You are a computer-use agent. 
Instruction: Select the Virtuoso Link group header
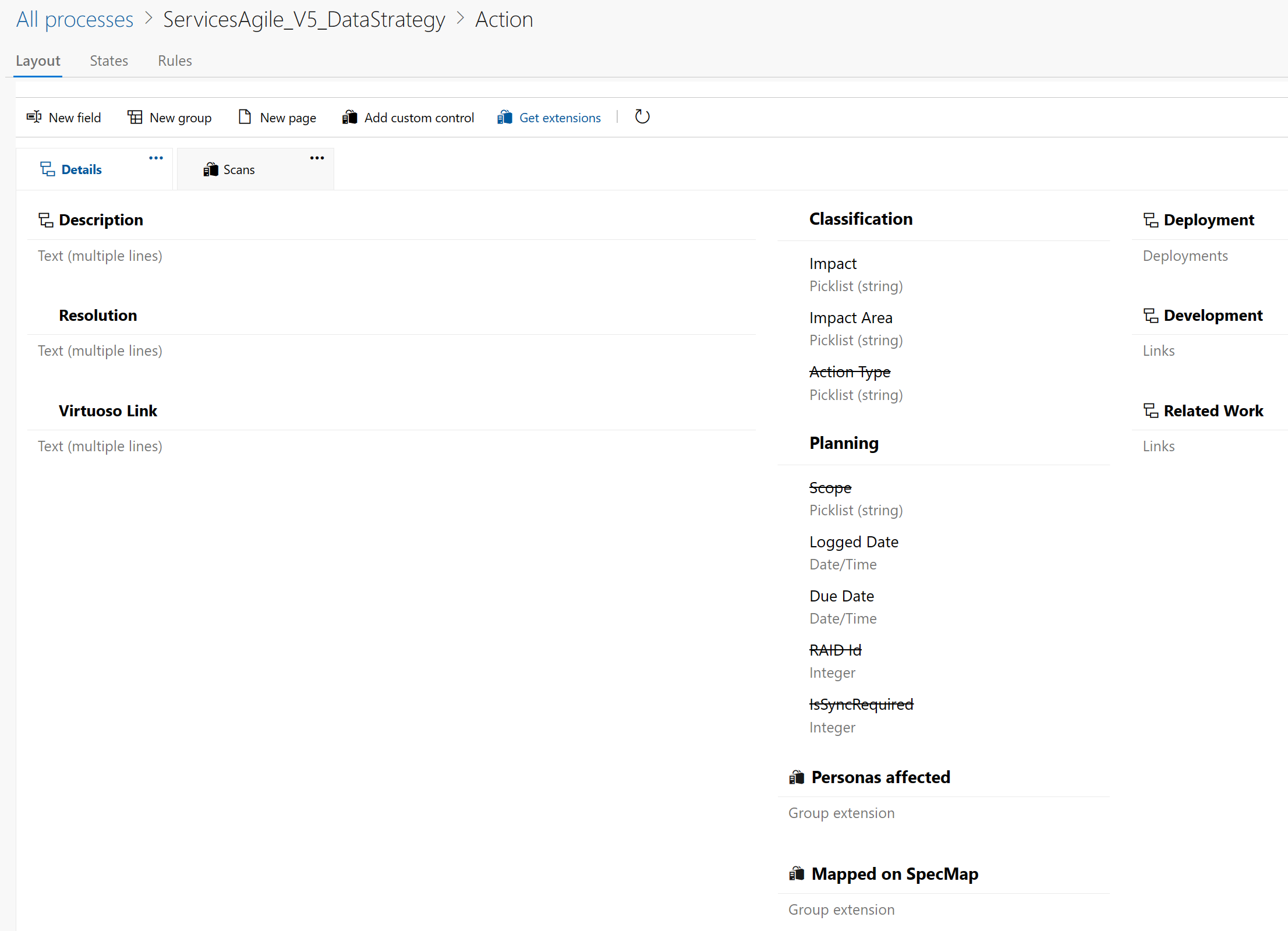pyautogui.click(x=108, y=411)
